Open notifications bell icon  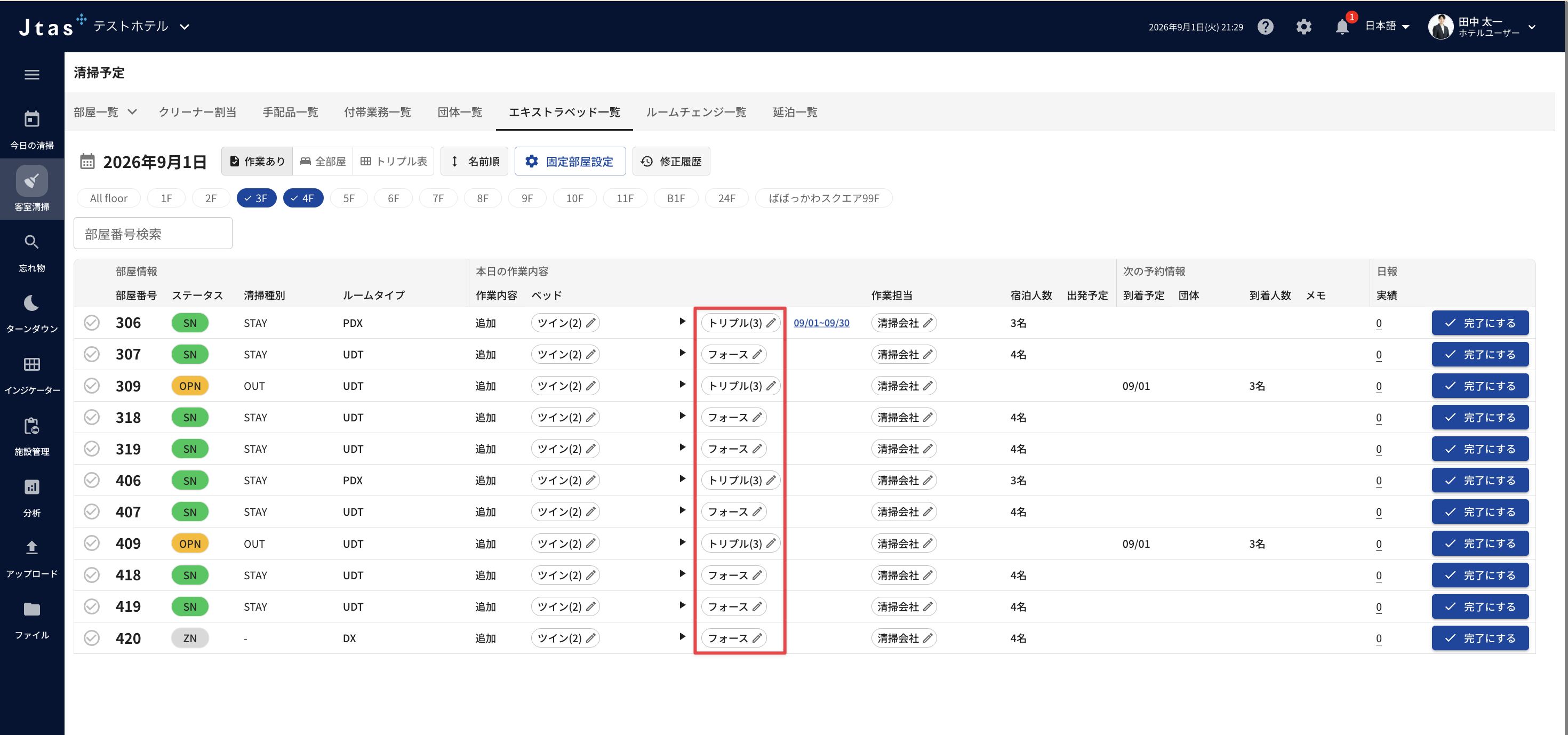point(1341,27)
